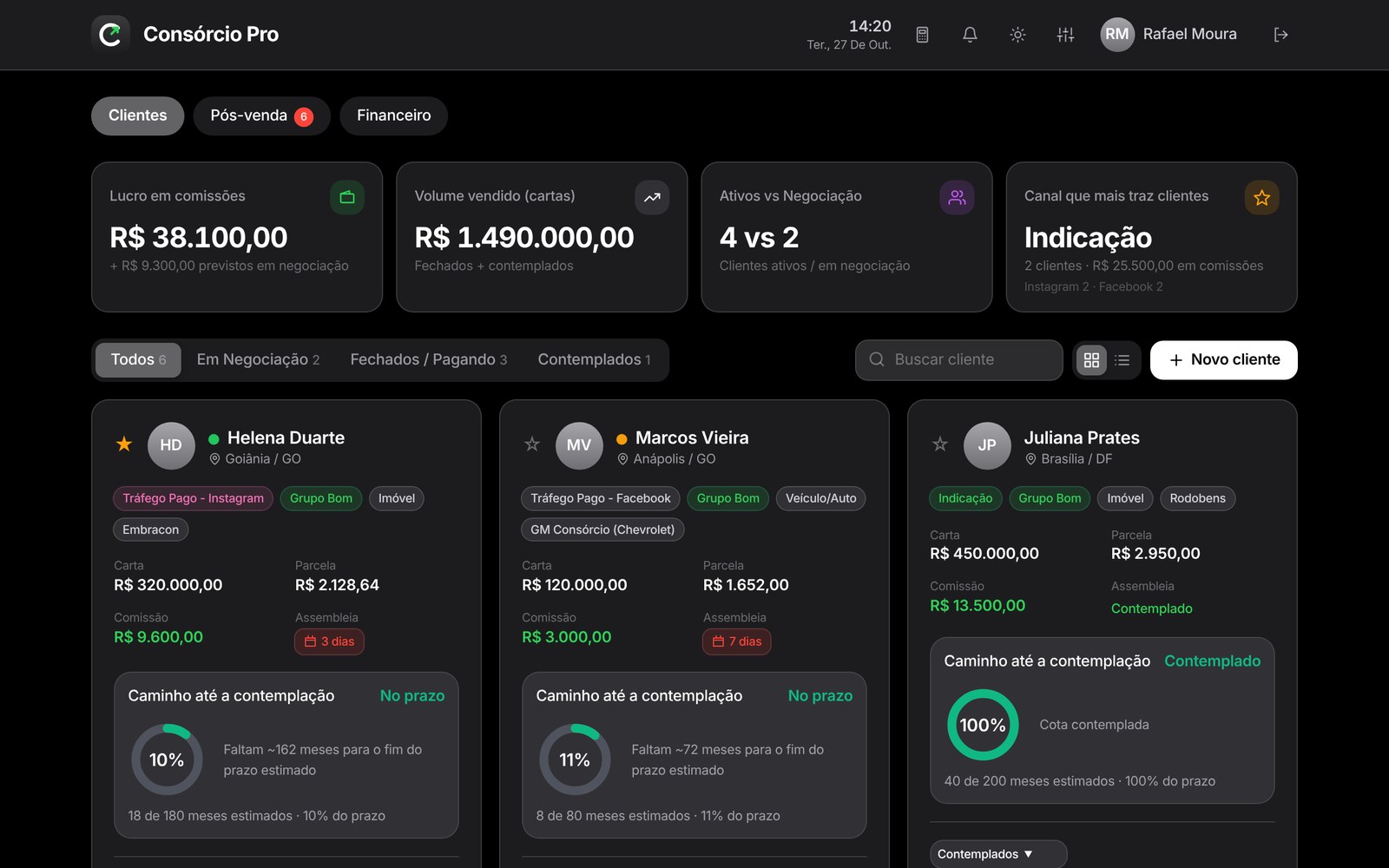This screenshot has height=868, width=1389.
Task: Switch to list view
Action: click(x=1122, y=360)
